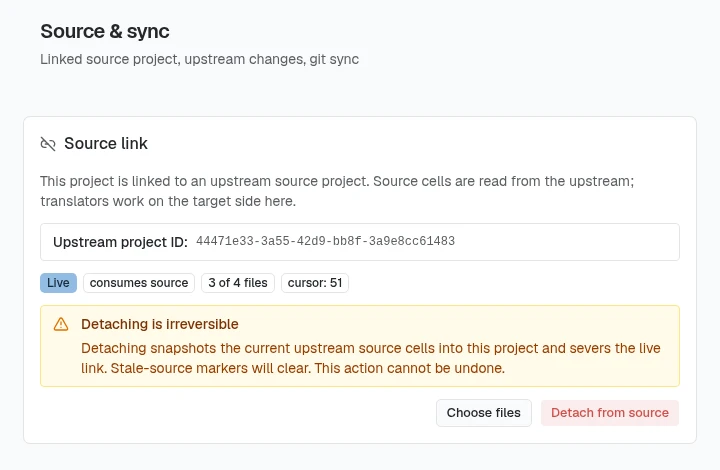
Task: Click the unlink icon beside Source link
Action: point(48,144)
